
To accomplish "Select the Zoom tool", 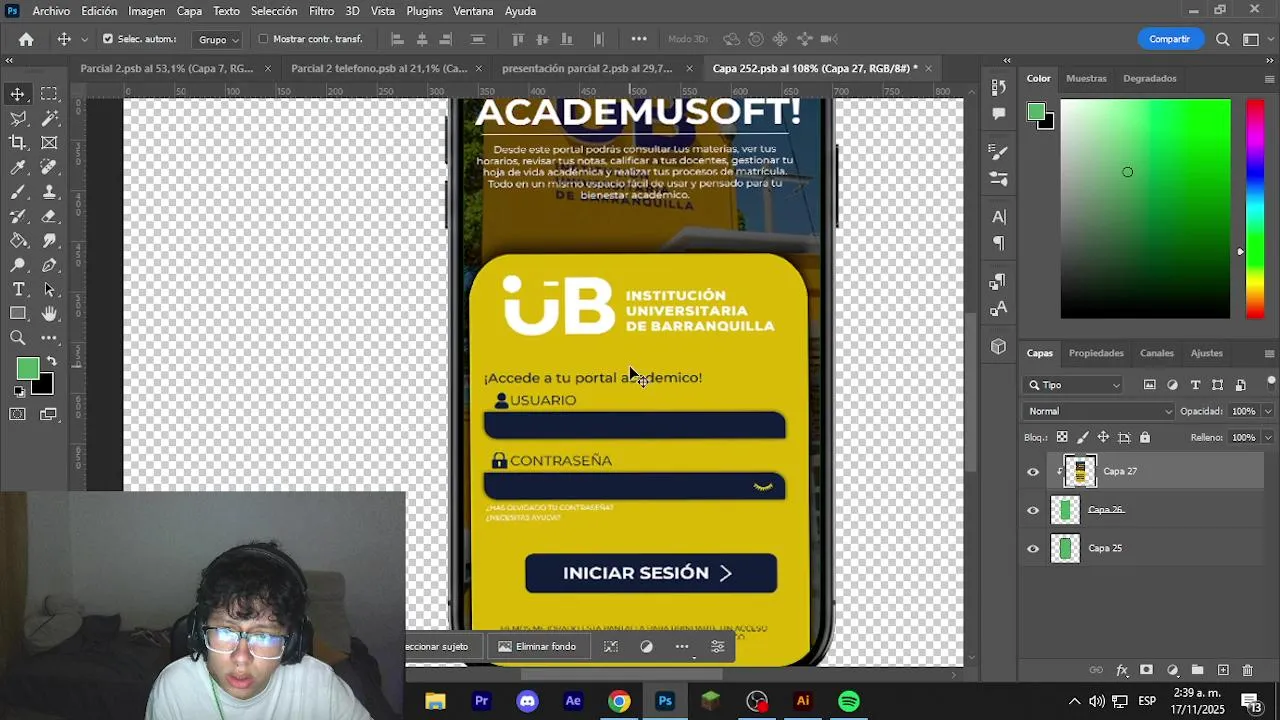I will pos(18,339).
